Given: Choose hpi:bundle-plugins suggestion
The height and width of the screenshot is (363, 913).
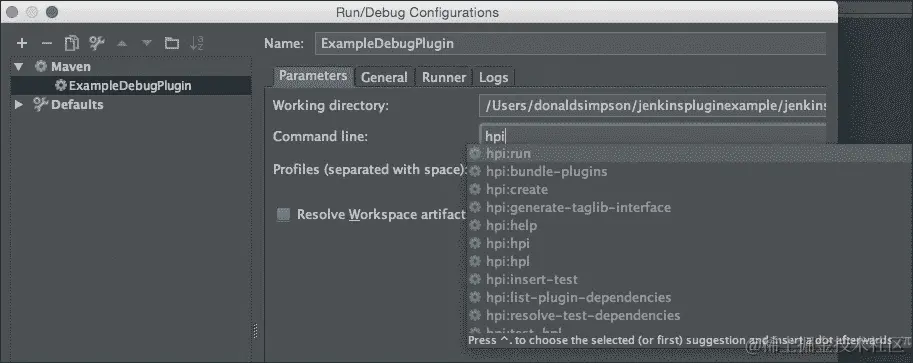Looking at the screenshot, I should pos(690,171).
